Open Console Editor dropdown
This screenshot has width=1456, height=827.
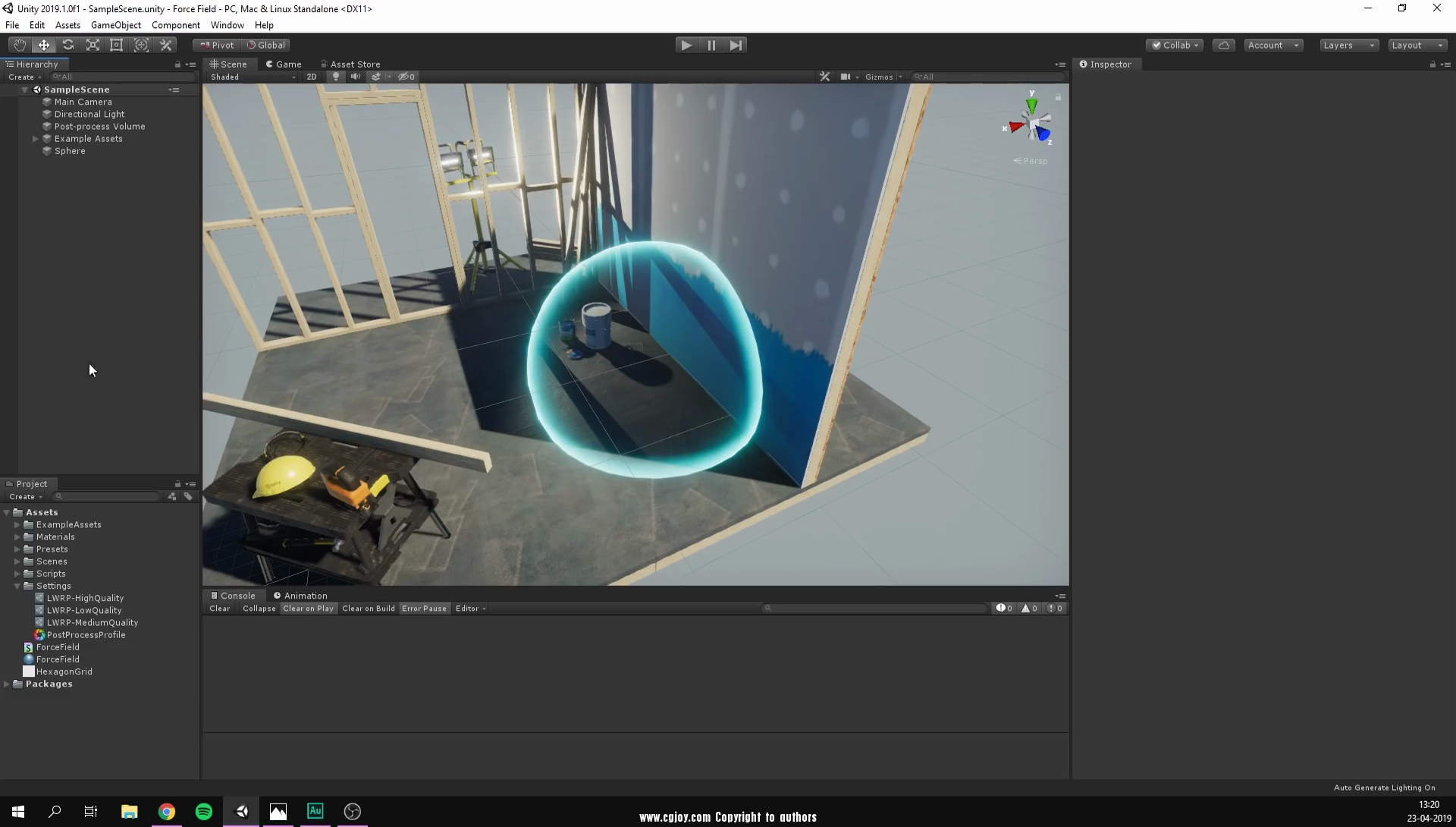coord(470,608)
